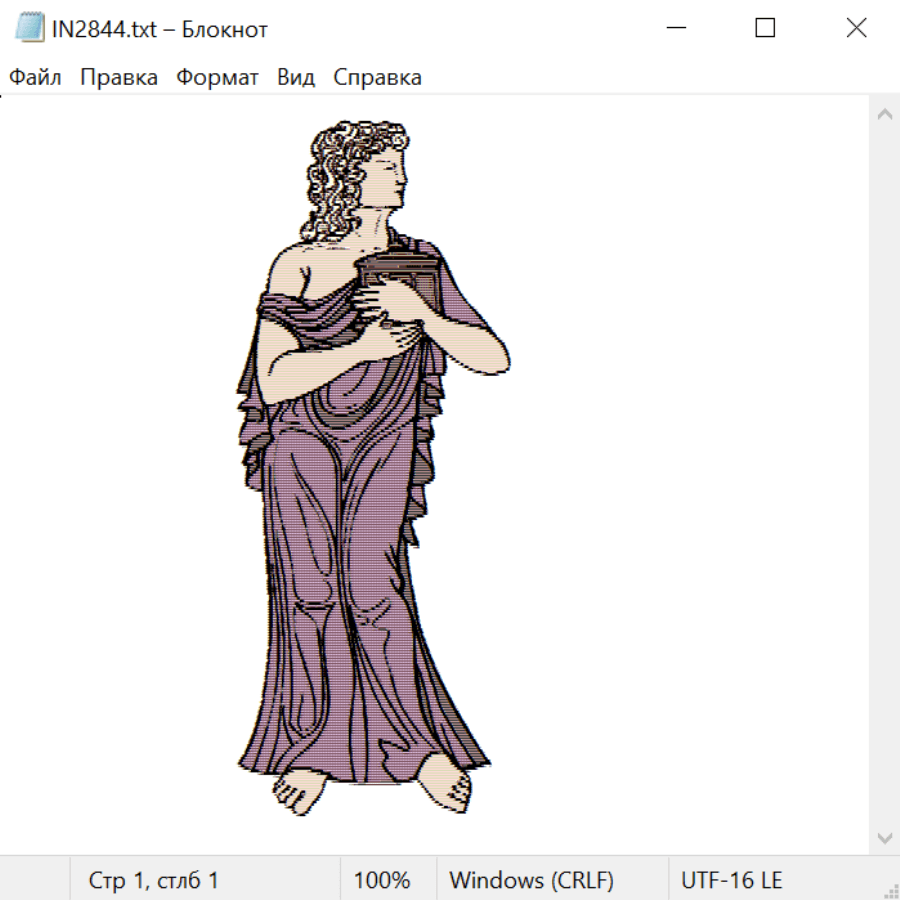Select the Формат menu
This screenshot has height=900, width=900.
click(217, 78)
